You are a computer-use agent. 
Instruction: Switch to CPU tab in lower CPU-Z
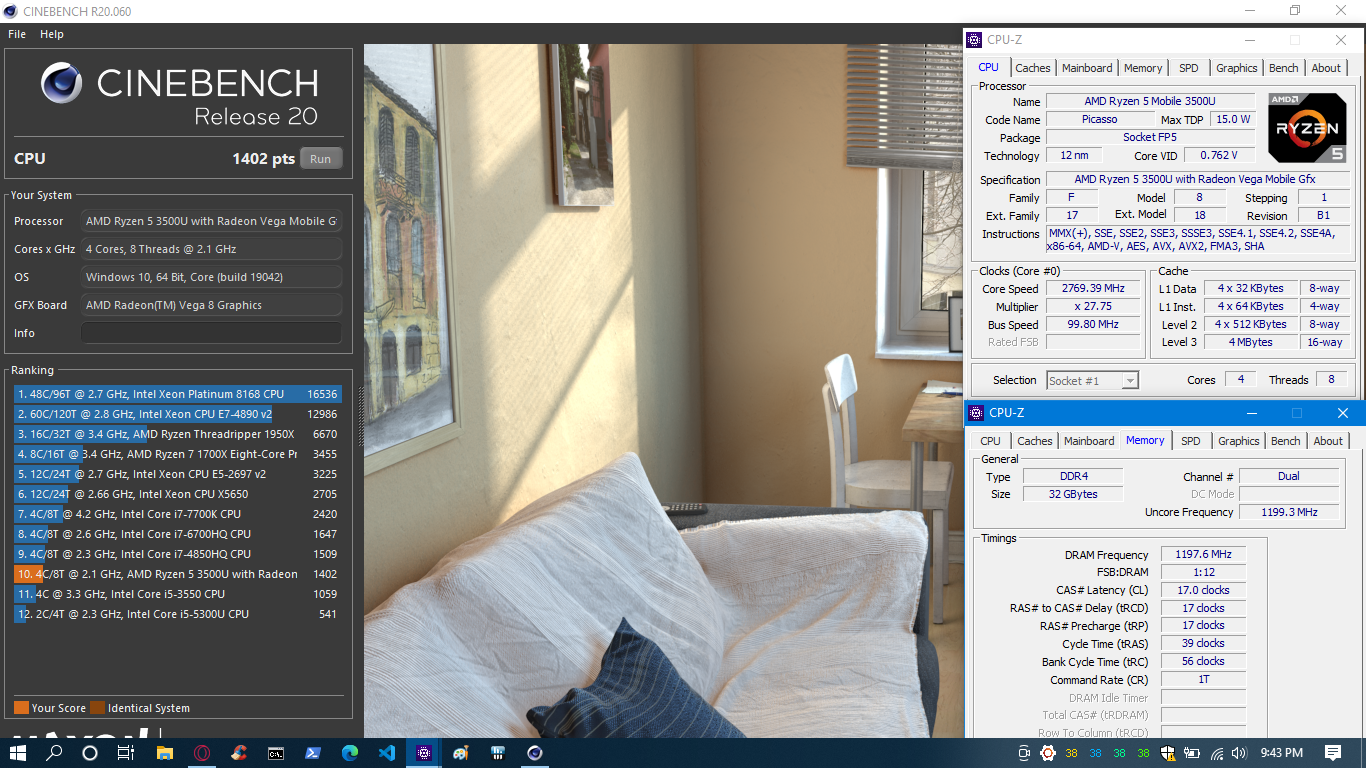tap(991, 441)
